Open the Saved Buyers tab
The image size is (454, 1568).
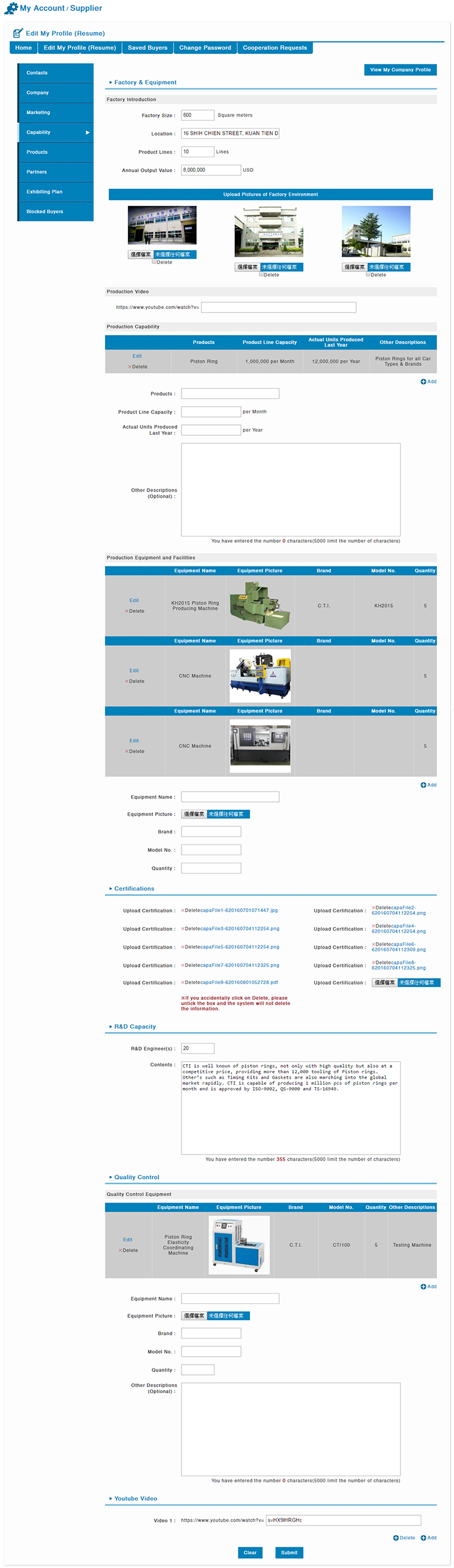(x=147, y=47)
